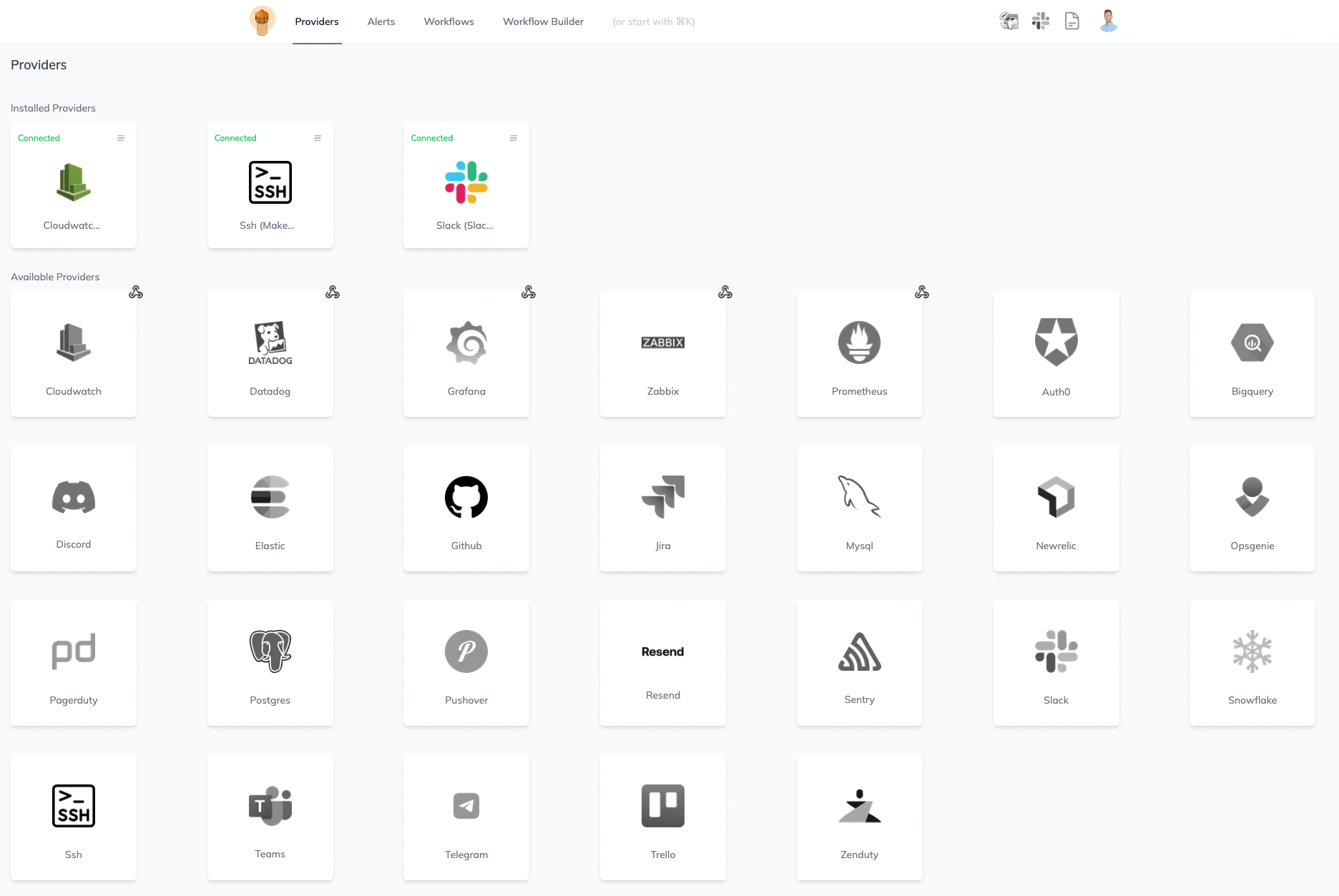Focus the command search field

[x=654, y=21]
